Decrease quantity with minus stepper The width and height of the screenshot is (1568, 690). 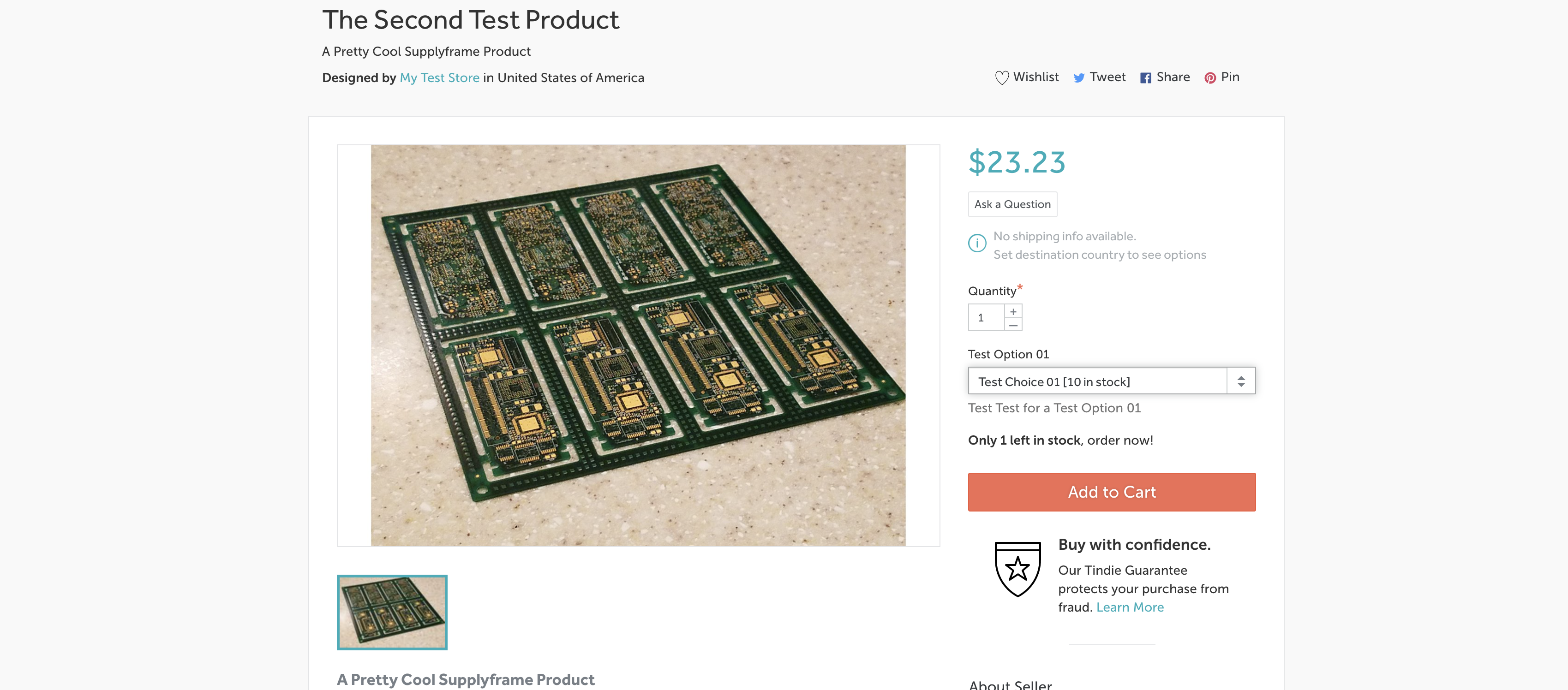point(1013,325)
